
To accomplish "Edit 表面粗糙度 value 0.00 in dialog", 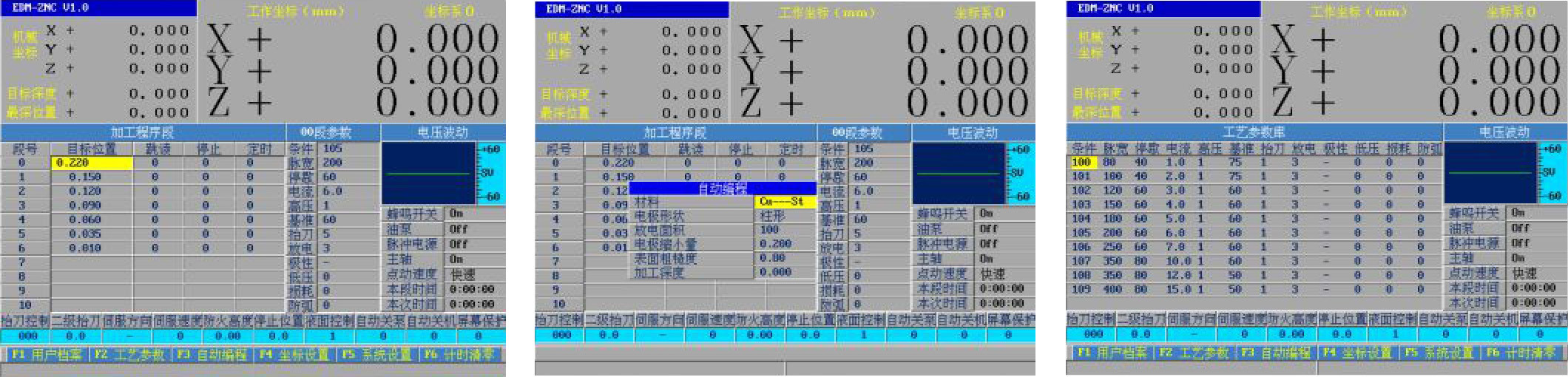I will point(785,258).
